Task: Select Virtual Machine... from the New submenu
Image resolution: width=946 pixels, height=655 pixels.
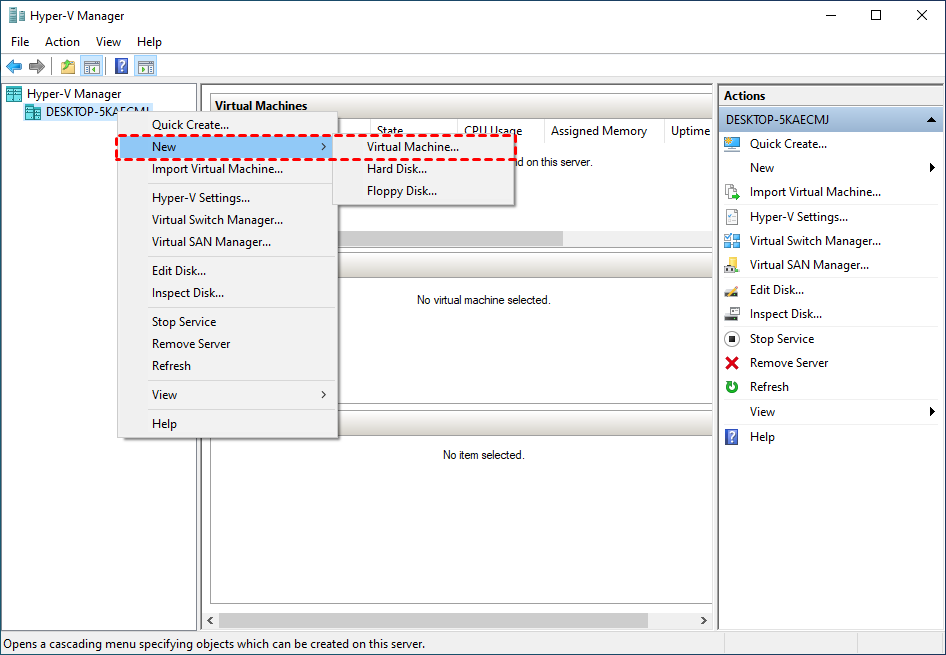Action: tap(413, 147)
